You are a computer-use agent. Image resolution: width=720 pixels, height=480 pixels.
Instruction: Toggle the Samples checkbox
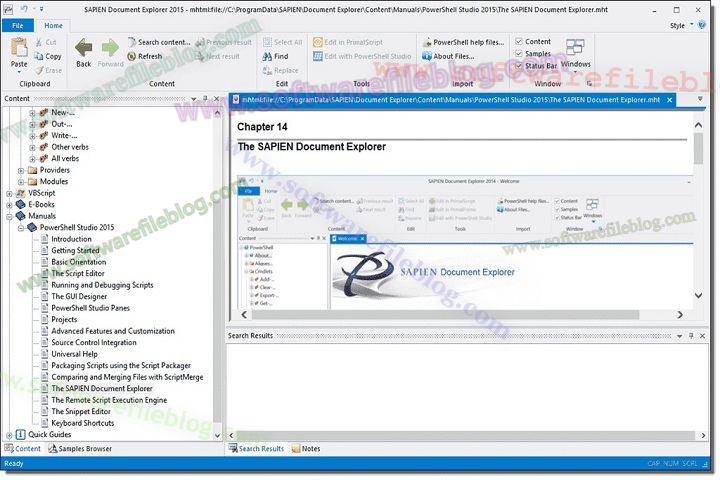click(x=518, y=54)
